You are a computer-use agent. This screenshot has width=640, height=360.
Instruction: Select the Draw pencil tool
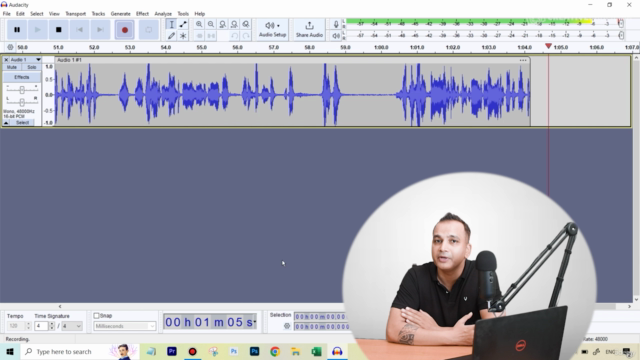(171, 36)
